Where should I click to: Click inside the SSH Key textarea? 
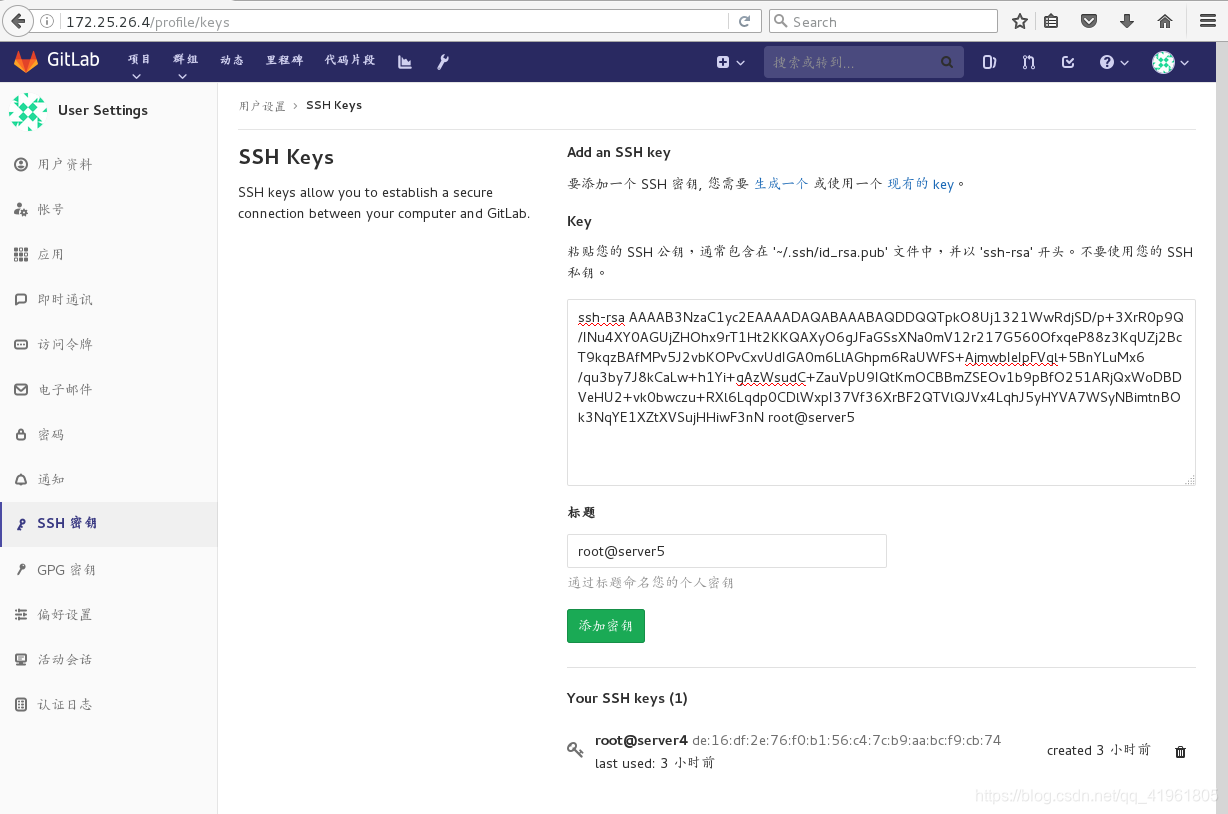coord(881,392)
